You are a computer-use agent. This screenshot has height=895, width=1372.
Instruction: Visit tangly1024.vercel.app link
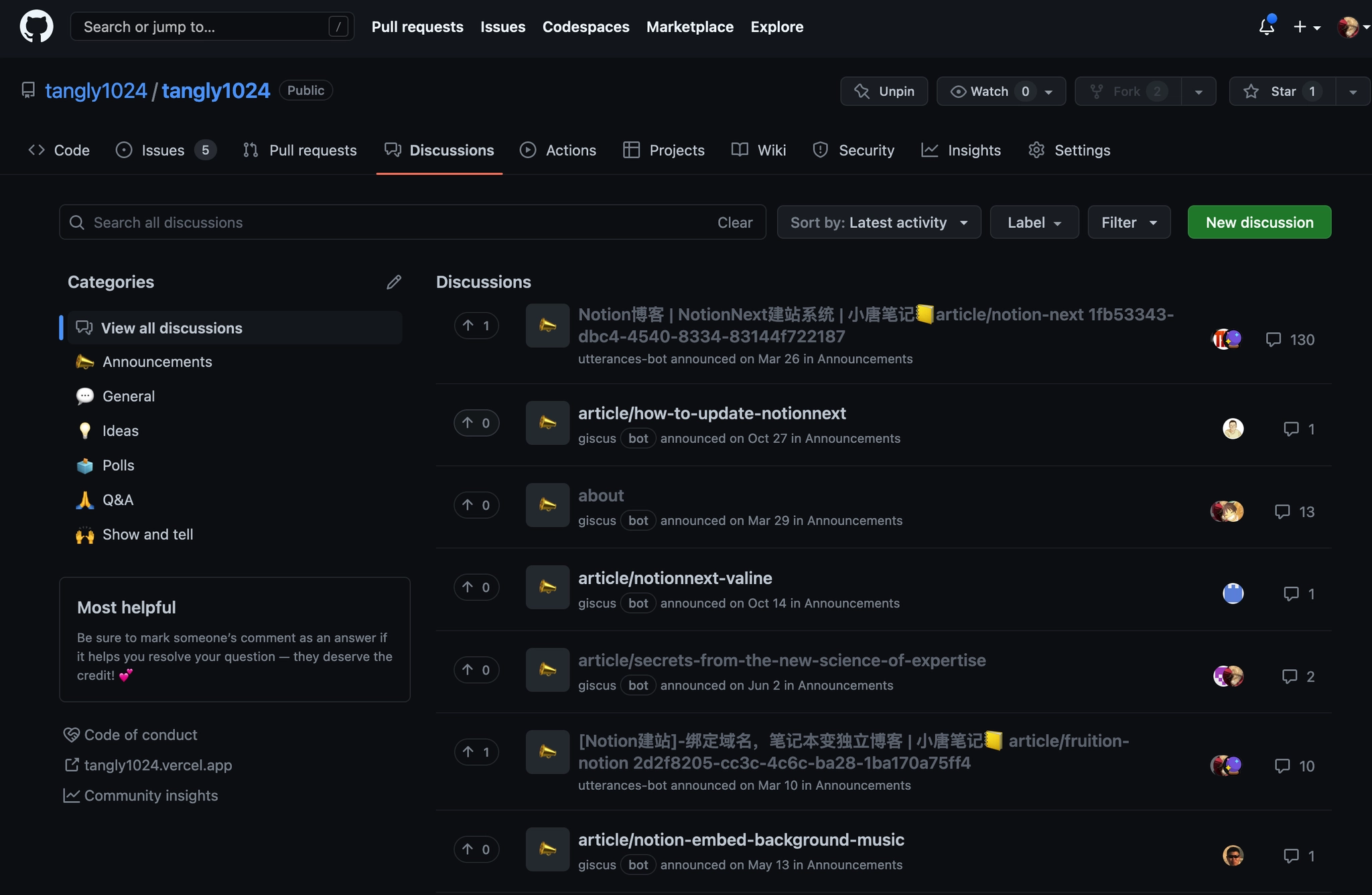[147, 765]
